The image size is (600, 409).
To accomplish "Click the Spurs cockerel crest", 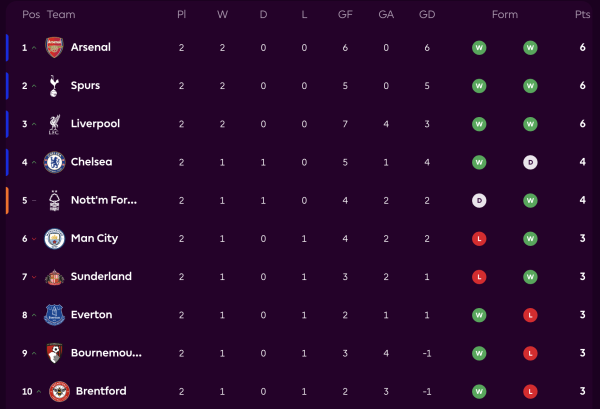I will point(54,86).
